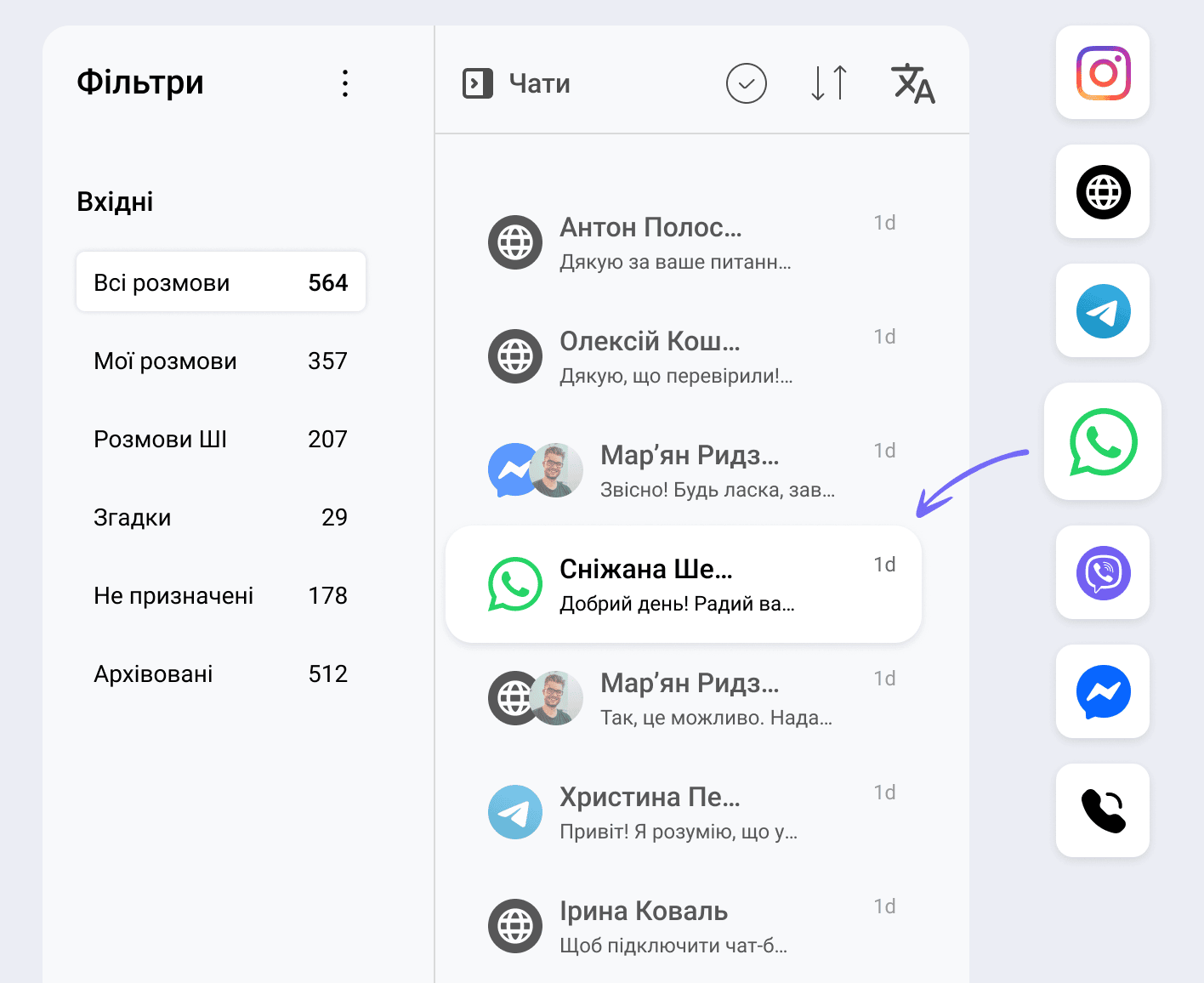Click the translation icon in the chat header

click(913, 83)
